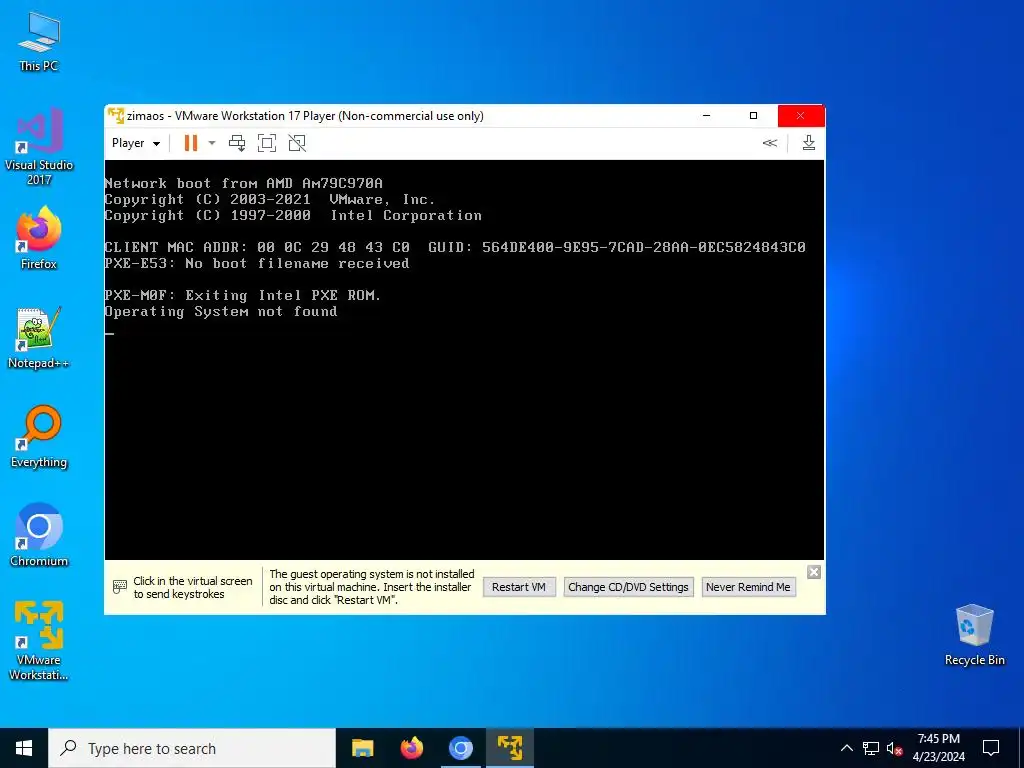
Task: Pause the virtual machine
Action: [x=191, y=143]
